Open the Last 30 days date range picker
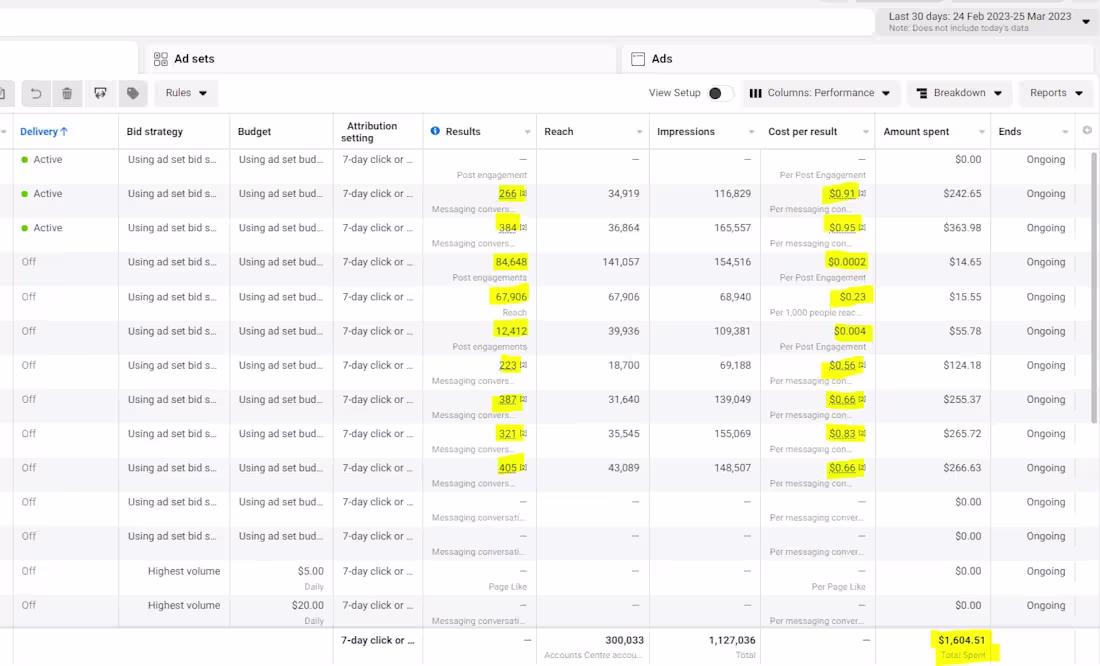The width and height of the screenshot is (1100, 666). pyautogui.click(x=987, y=21)
